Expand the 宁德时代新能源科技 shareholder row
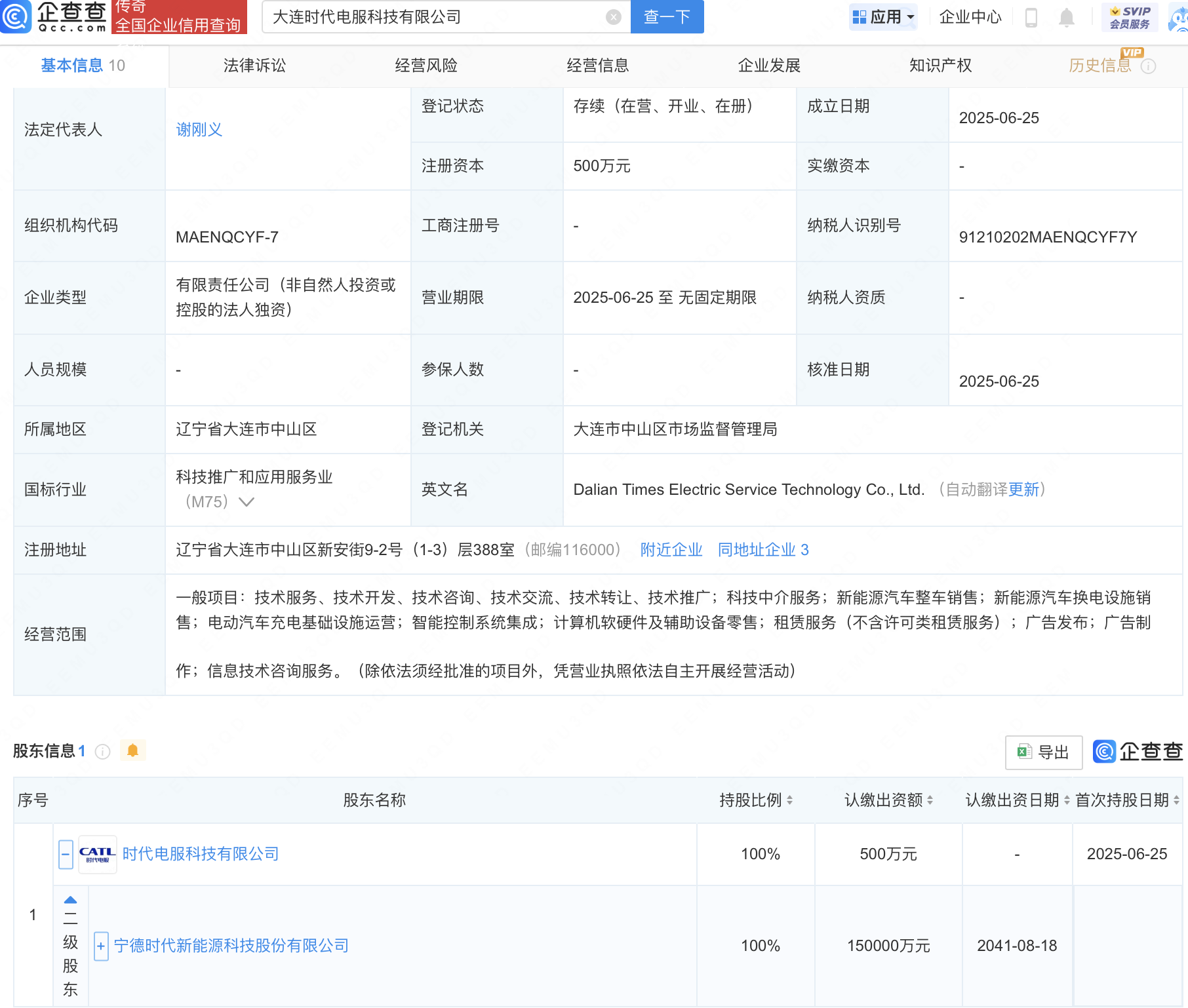 coord(101,946)
